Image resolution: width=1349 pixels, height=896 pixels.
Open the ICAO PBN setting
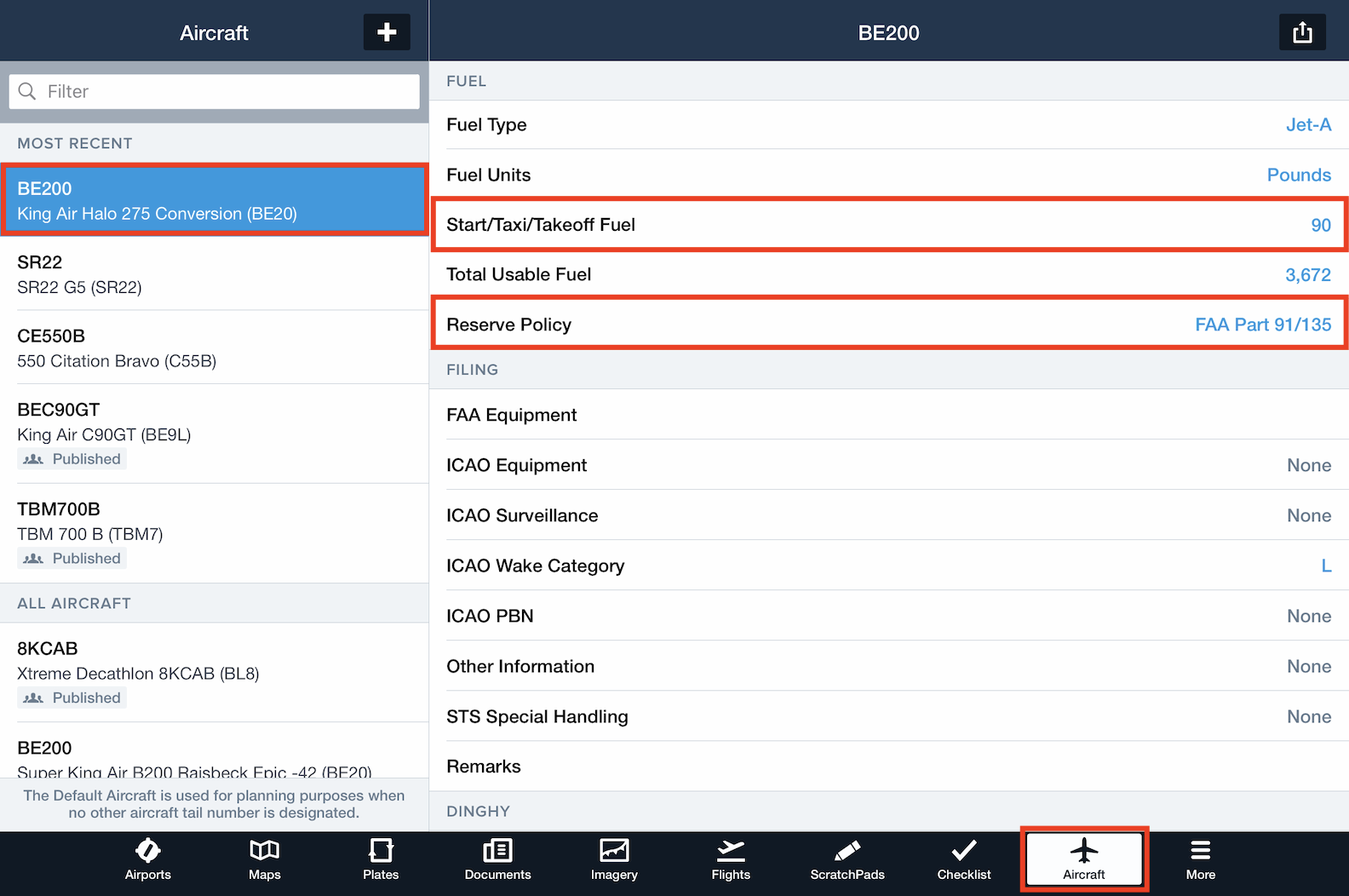coord(889,616)
